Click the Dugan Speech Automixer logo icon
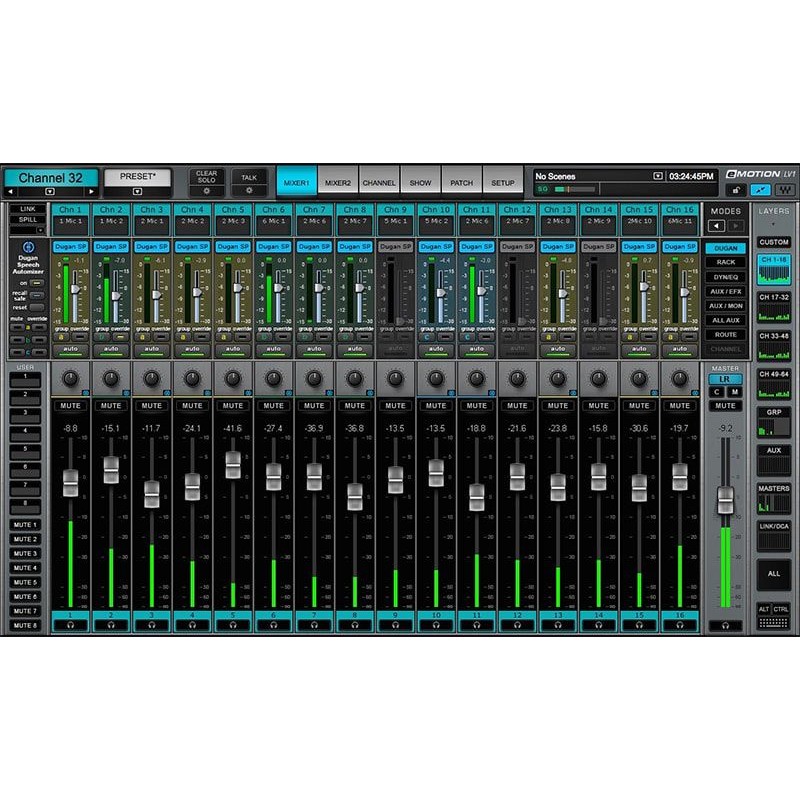Viewport: 800px width, 800px height. (x=28, y=246)
